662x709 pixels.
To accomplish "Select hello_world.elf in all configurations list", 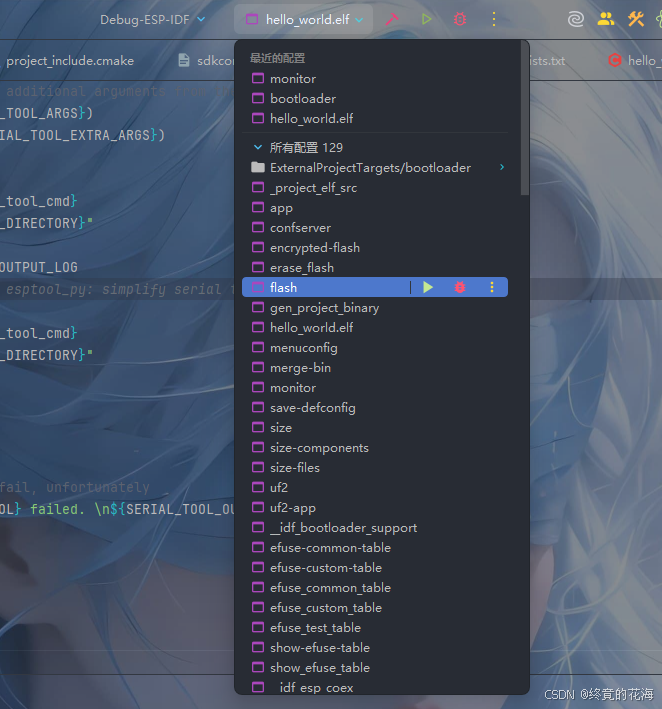I will point(375,327).
